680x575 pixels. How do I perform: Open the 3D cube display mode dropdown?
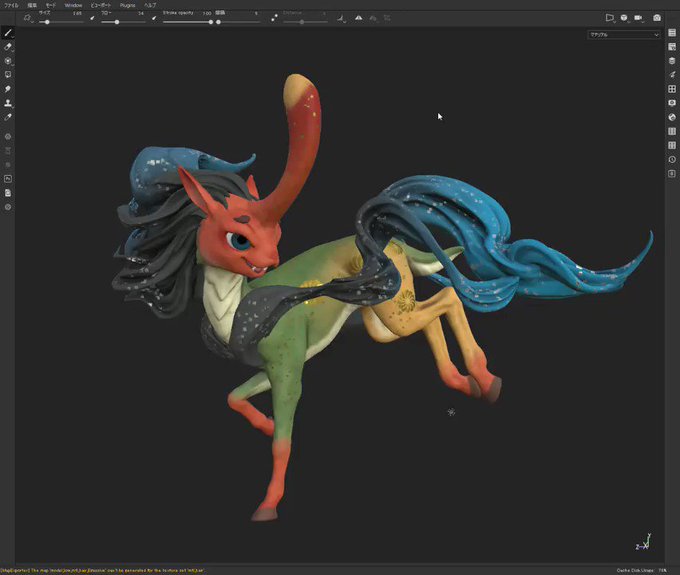[624, 18]
